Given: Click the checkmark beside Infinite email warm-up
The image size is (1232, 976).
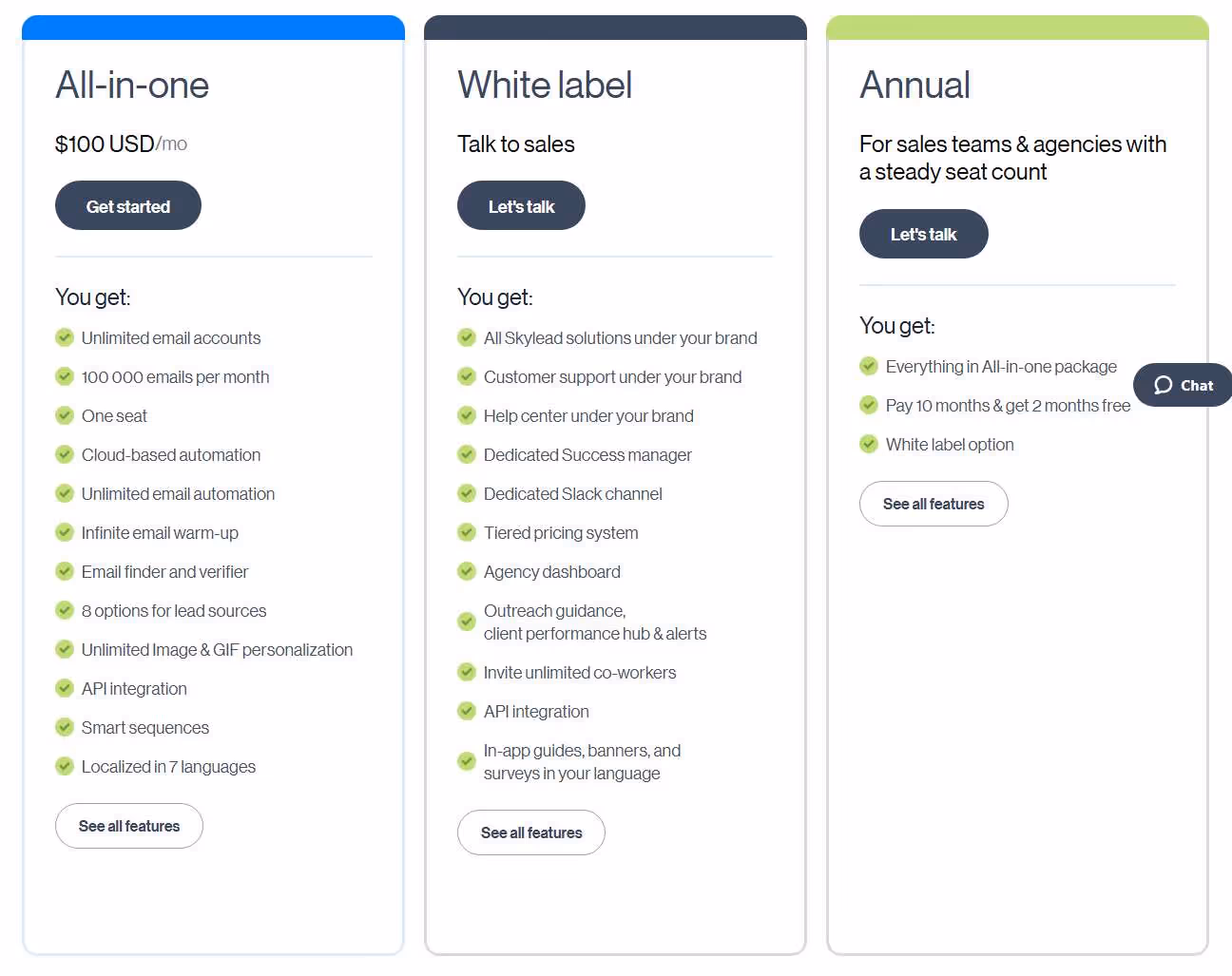Looking at the screenshot, I should pyautogui.click(x=65, y=532).
